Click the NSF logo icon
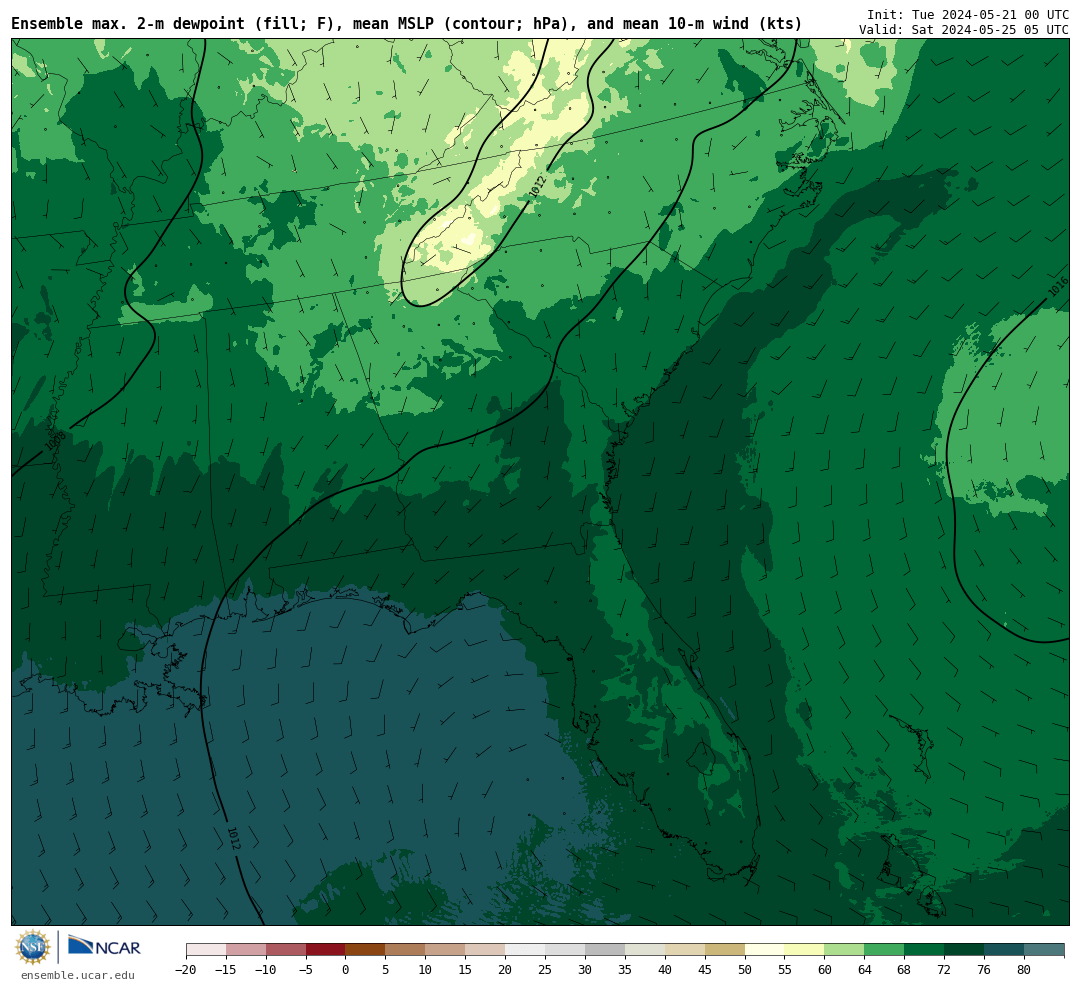The height and width of the screenshot is (988, 1080). click(33, 947)
